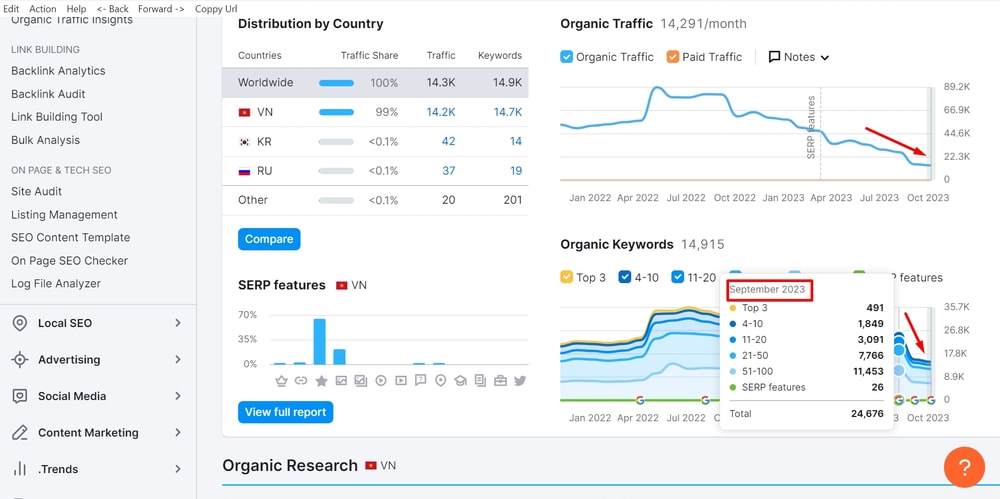Click the KR traffic value 42

[x=448, y=142]
